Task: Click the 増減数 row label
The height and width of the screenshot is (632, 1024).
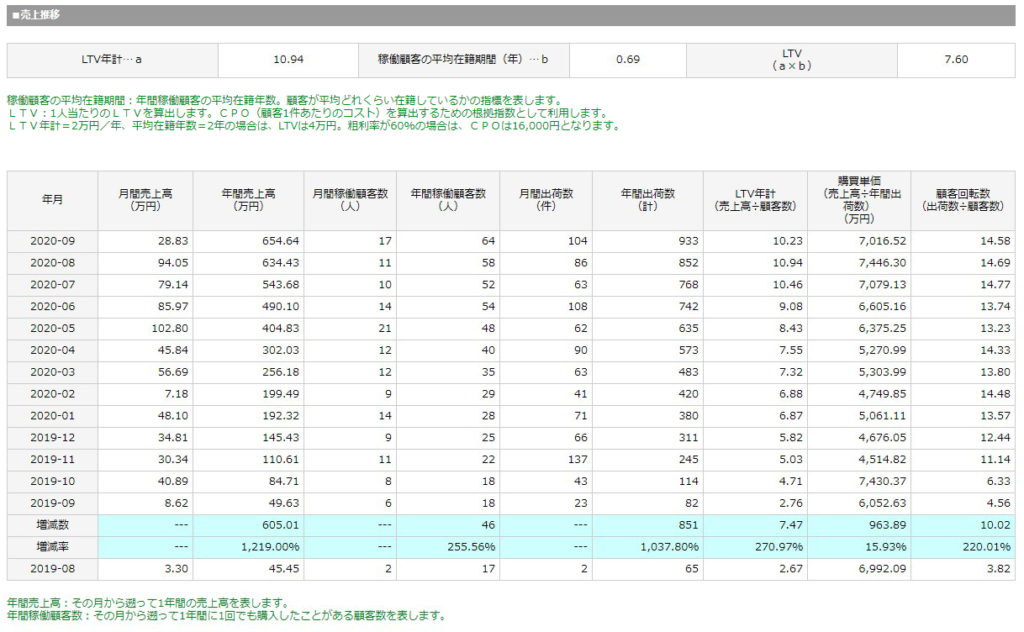Action: [53, 525]
